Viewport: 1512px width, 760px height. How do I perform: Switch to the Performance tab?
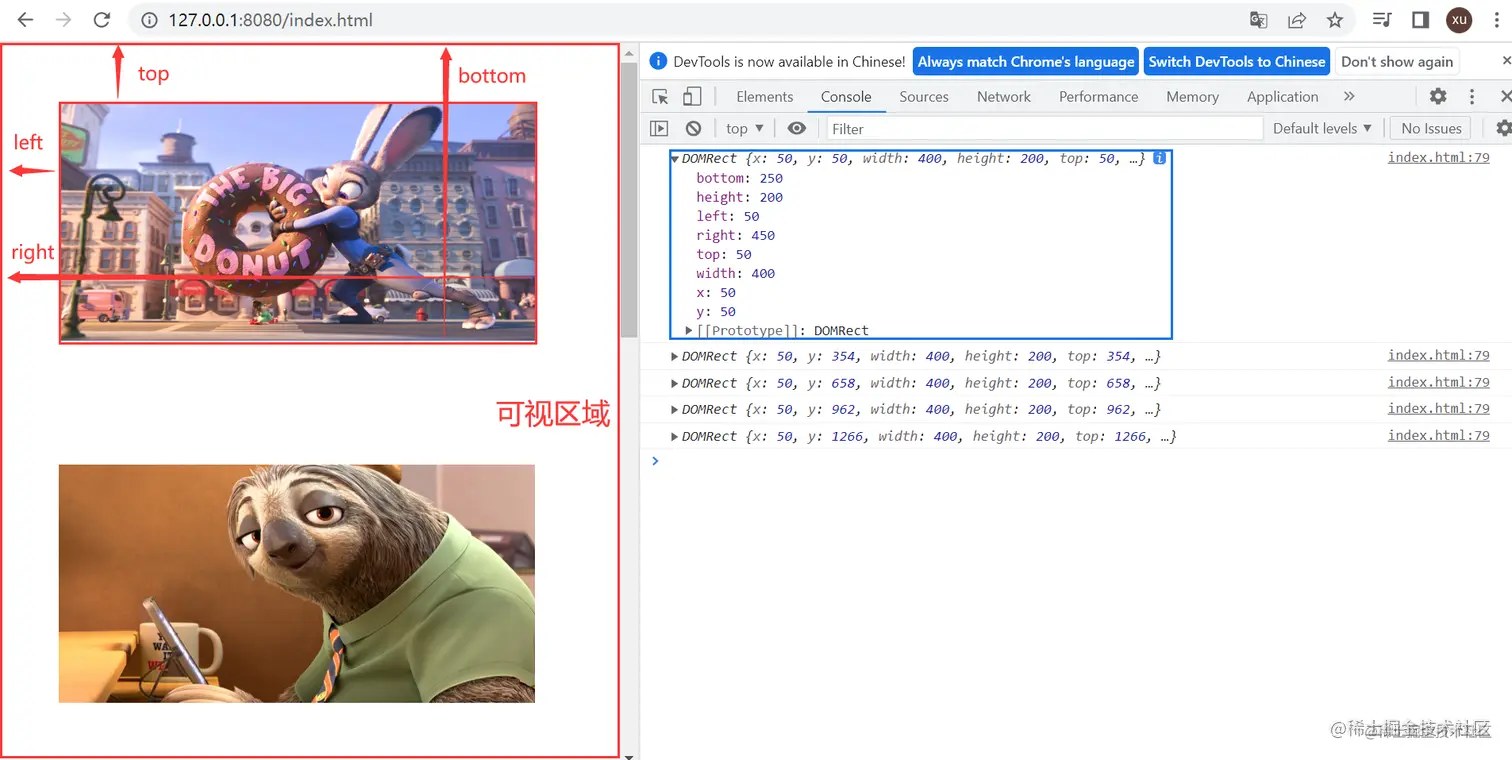coord(1098,97)
